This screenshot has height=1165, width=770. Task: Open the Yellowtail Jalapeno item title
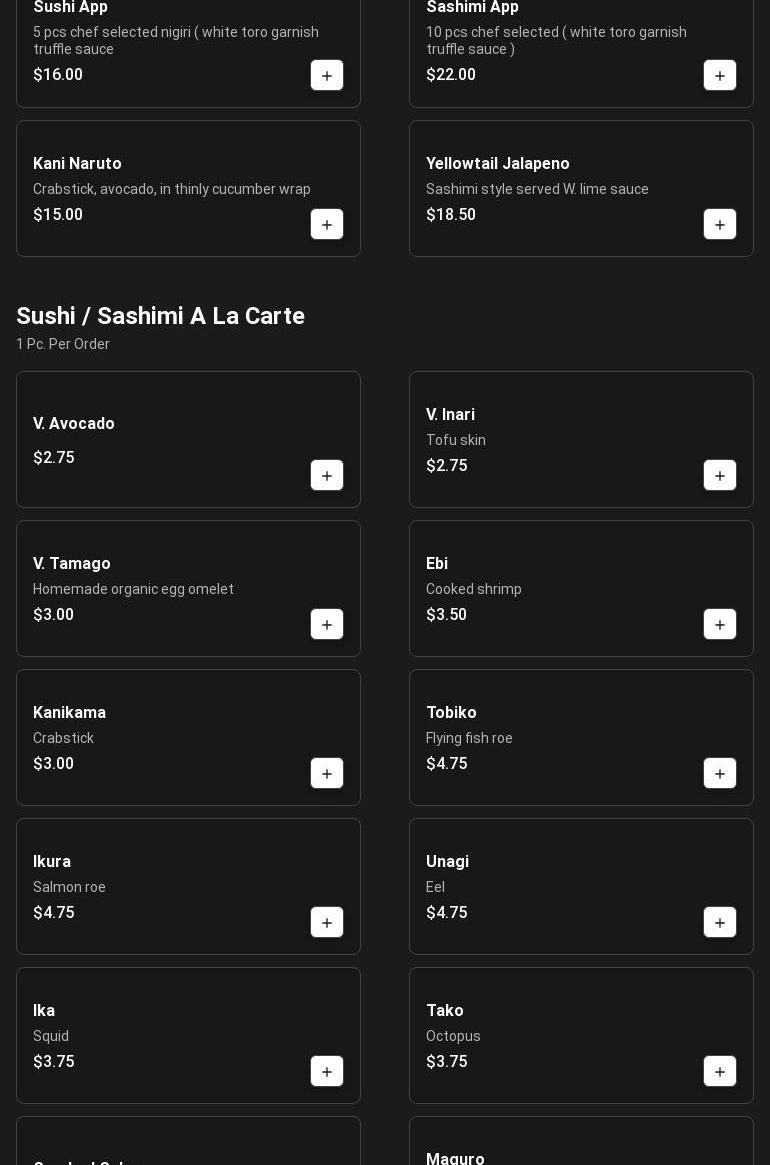tap(497, 164)
